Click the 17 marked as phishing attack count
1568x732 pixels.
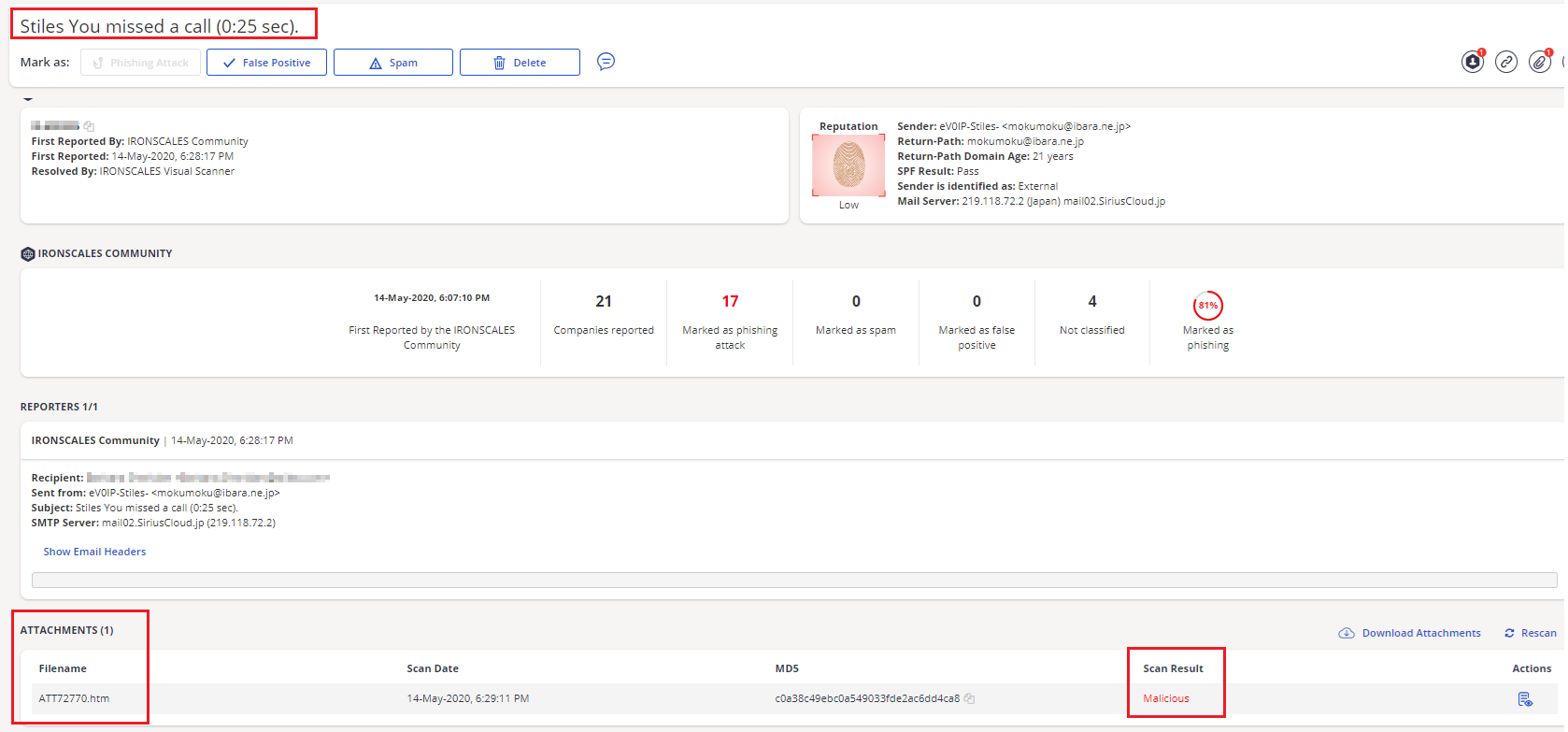[730, 301]
